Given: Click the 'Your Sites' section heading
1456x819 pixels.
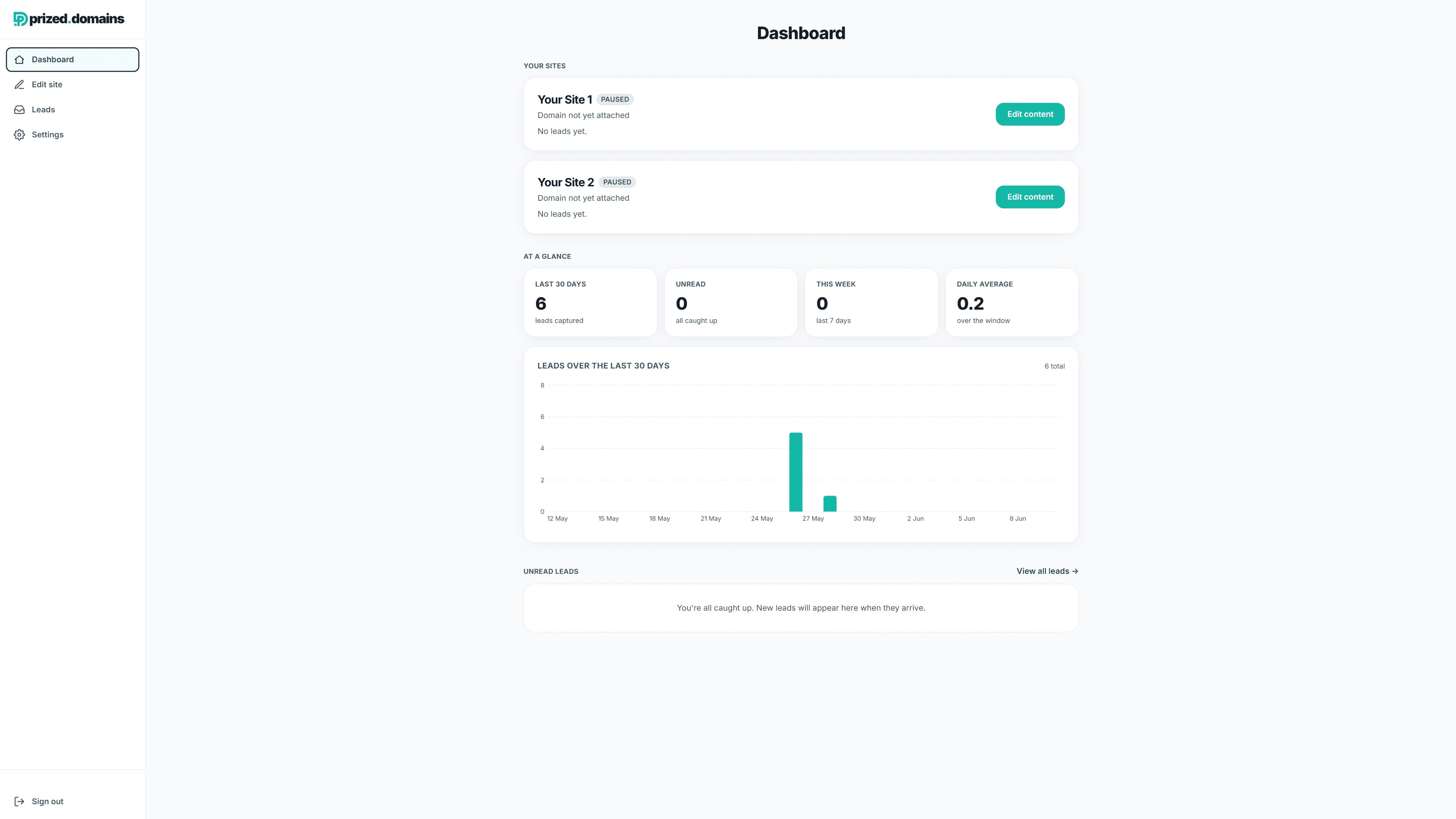Looking at the screenshot, I should click(544, 66).
